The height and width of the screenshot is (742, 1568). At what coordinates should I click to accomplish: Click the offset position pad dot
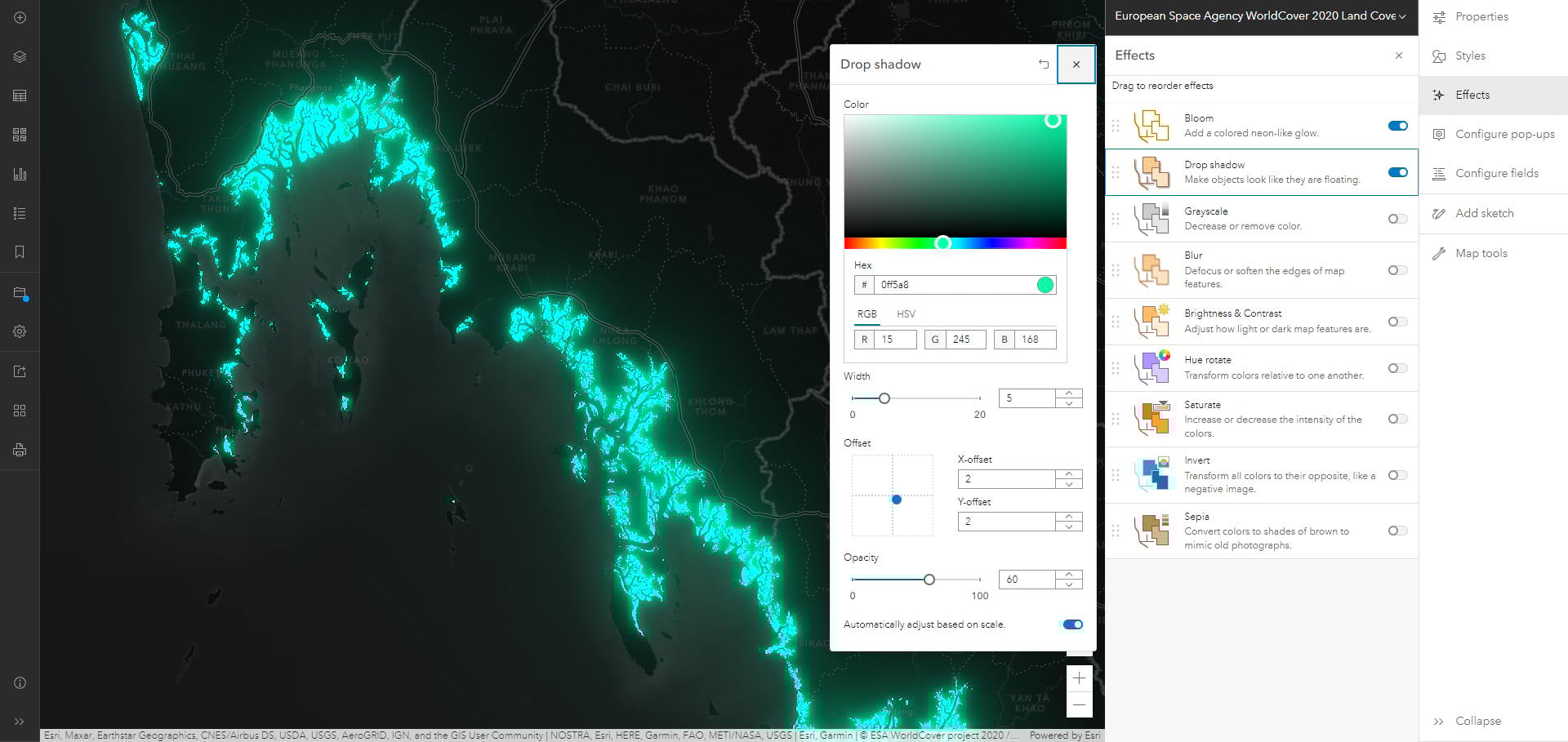(897, 500)
